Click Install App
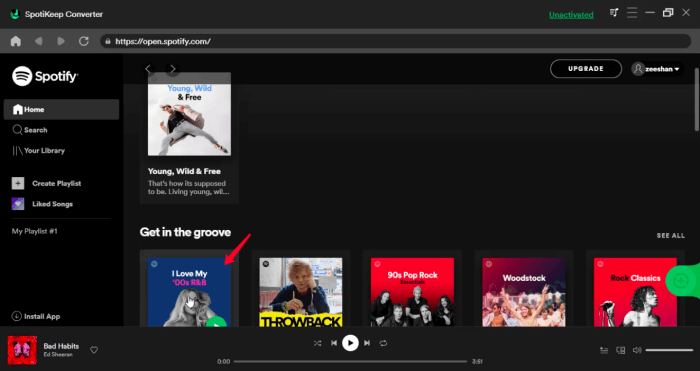This screenshot has width=700, height=371. (x=36, y=316)
